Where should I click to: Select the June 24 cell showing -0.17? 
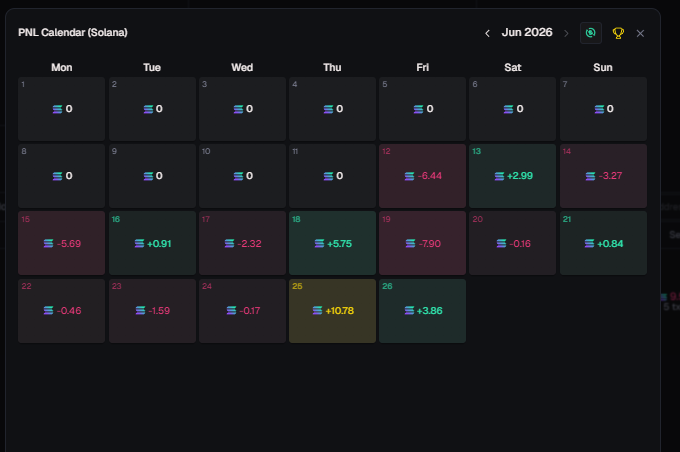coord(242,311)
